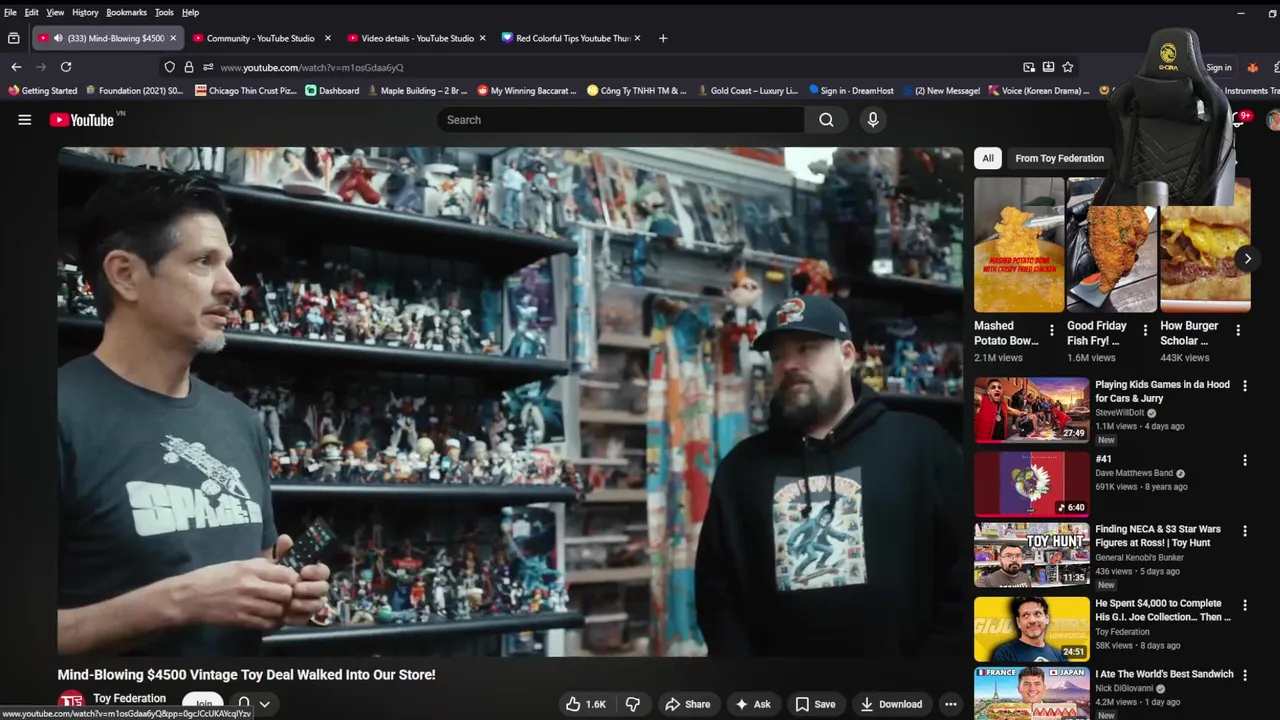Like the video with thumbs-up 1.6K

click(x=586, y=704)
